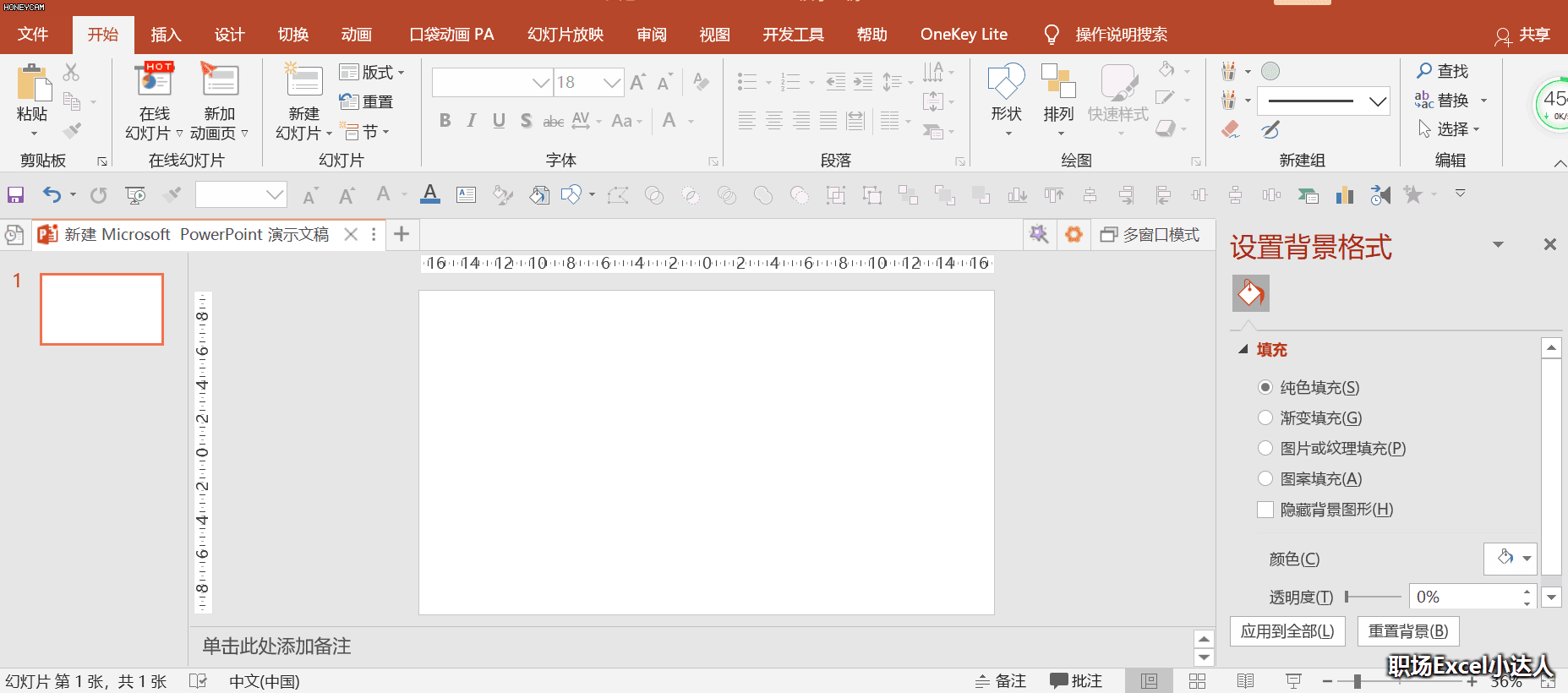Switch to the Insert (插入) tab

point(166,35)
